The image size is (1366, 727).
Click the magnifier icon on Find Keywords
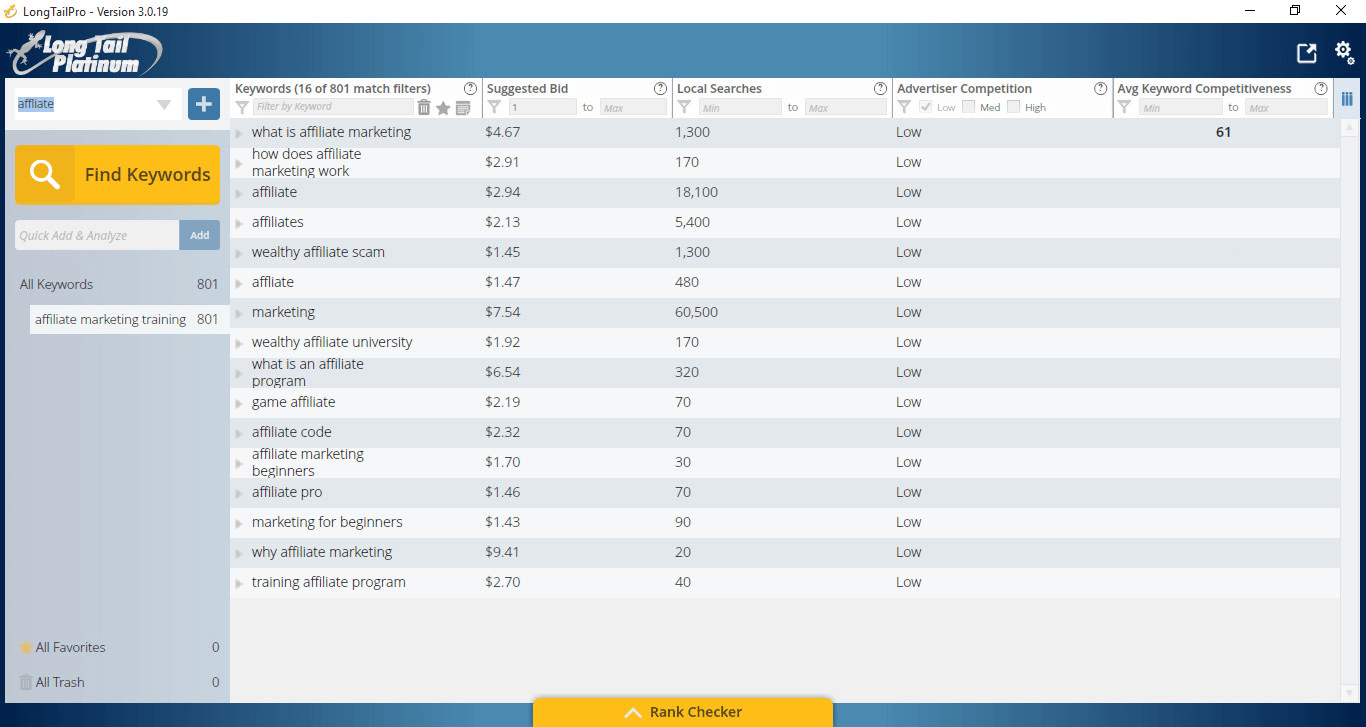pyautogui.click(x=45, y=175)
